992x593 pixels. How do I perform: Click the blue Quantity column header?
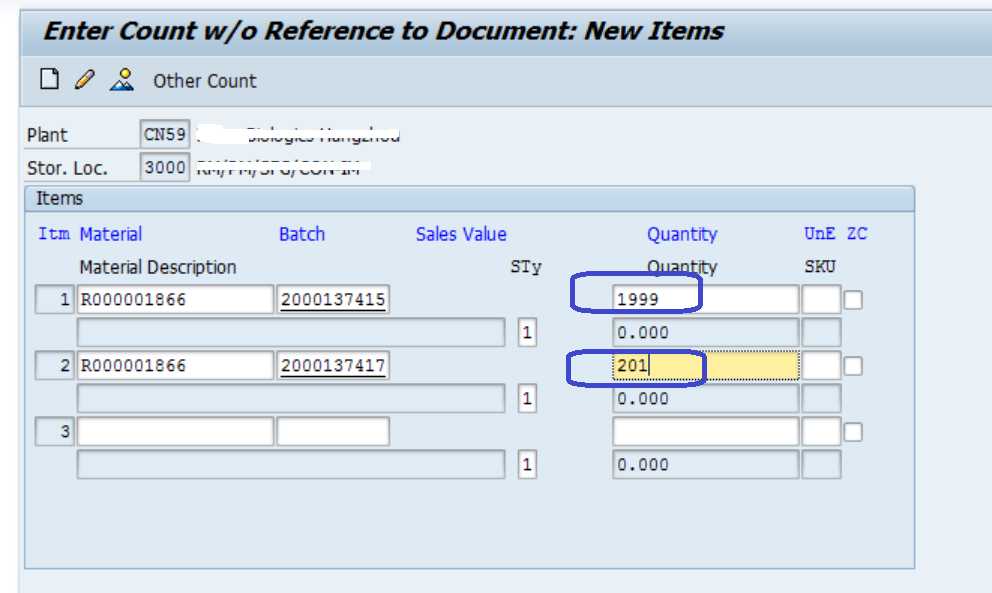(x=682, y=234)
